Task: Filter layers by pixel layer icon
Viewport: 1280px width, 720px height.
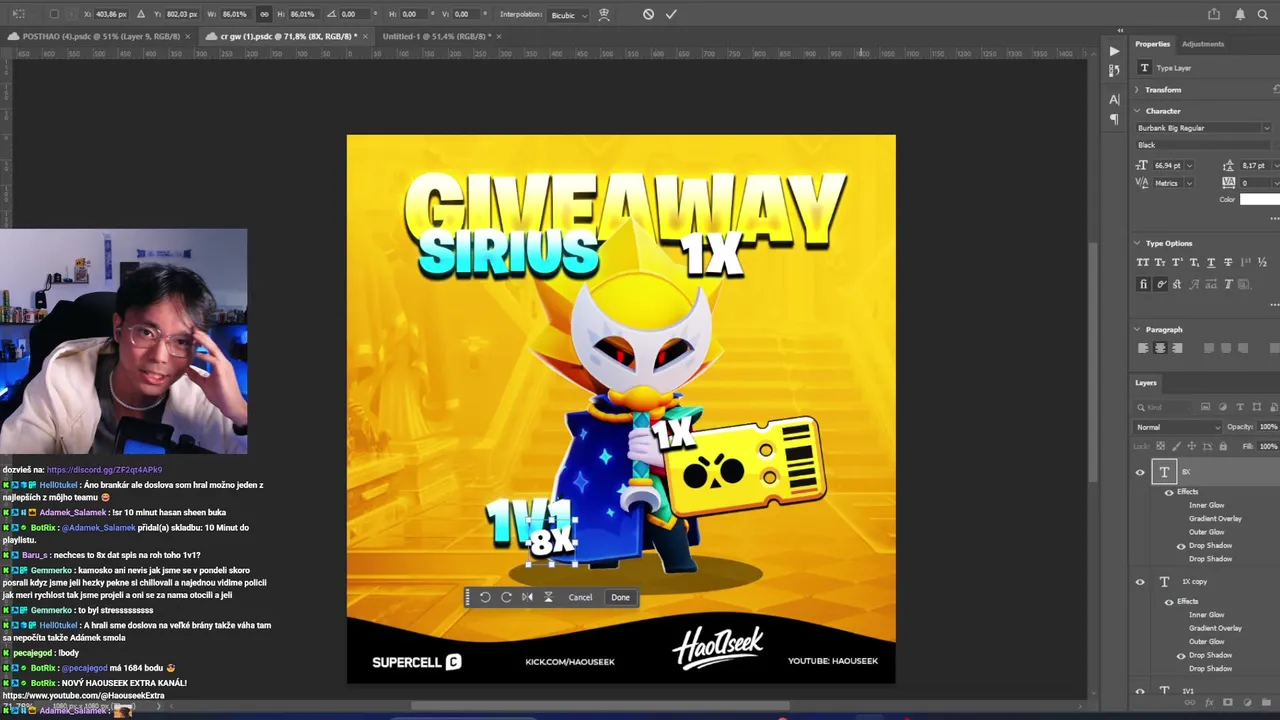Action: pyautogui.click(x=1206, y=407)
